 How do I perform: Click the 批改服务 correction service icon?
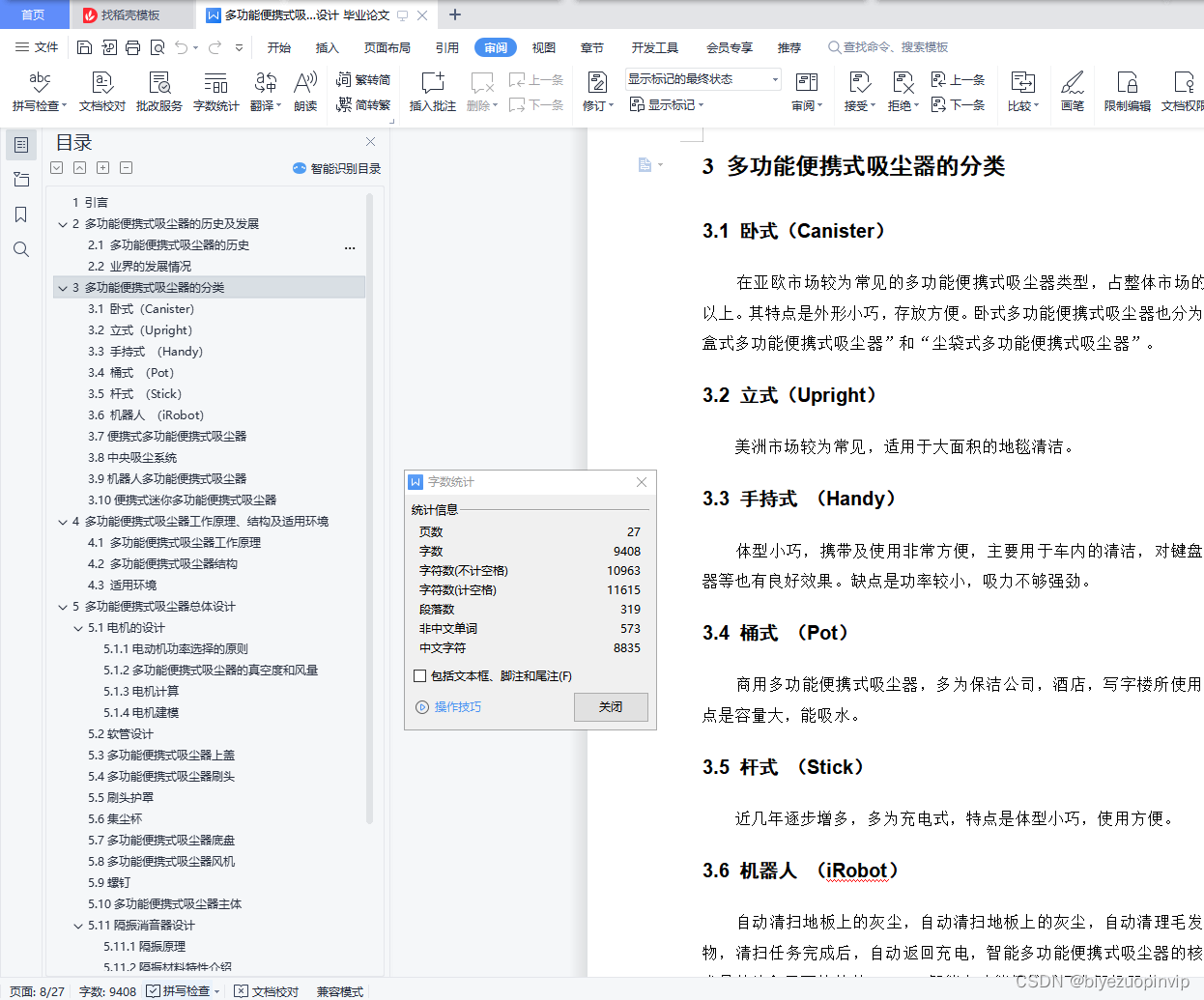coord(158,92)
